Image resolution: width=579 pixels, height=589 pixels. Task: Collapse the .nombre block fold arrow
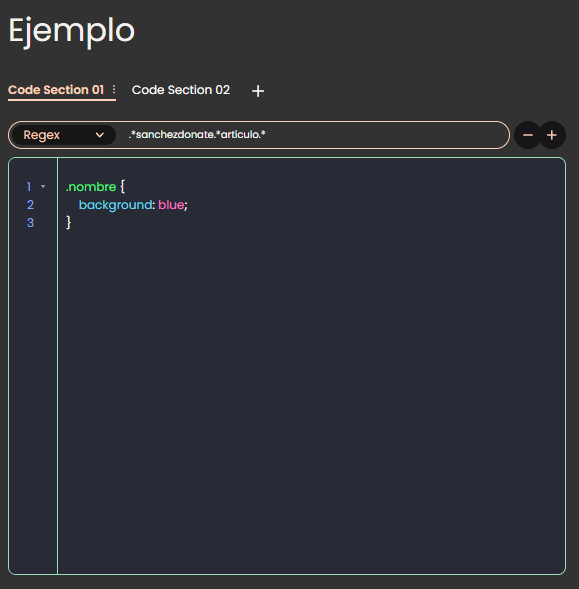click(43, 186)
